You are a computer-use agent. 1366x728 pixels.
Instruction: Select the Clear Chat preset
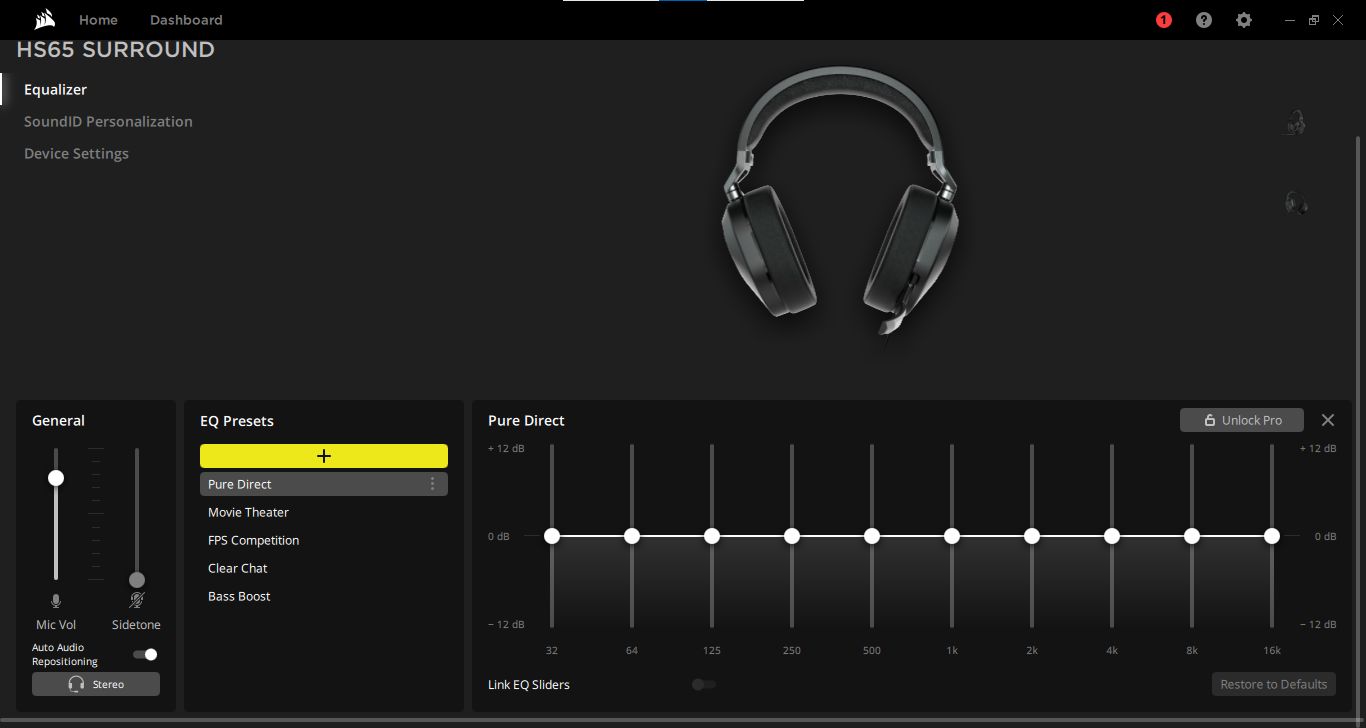click(324, 568)
